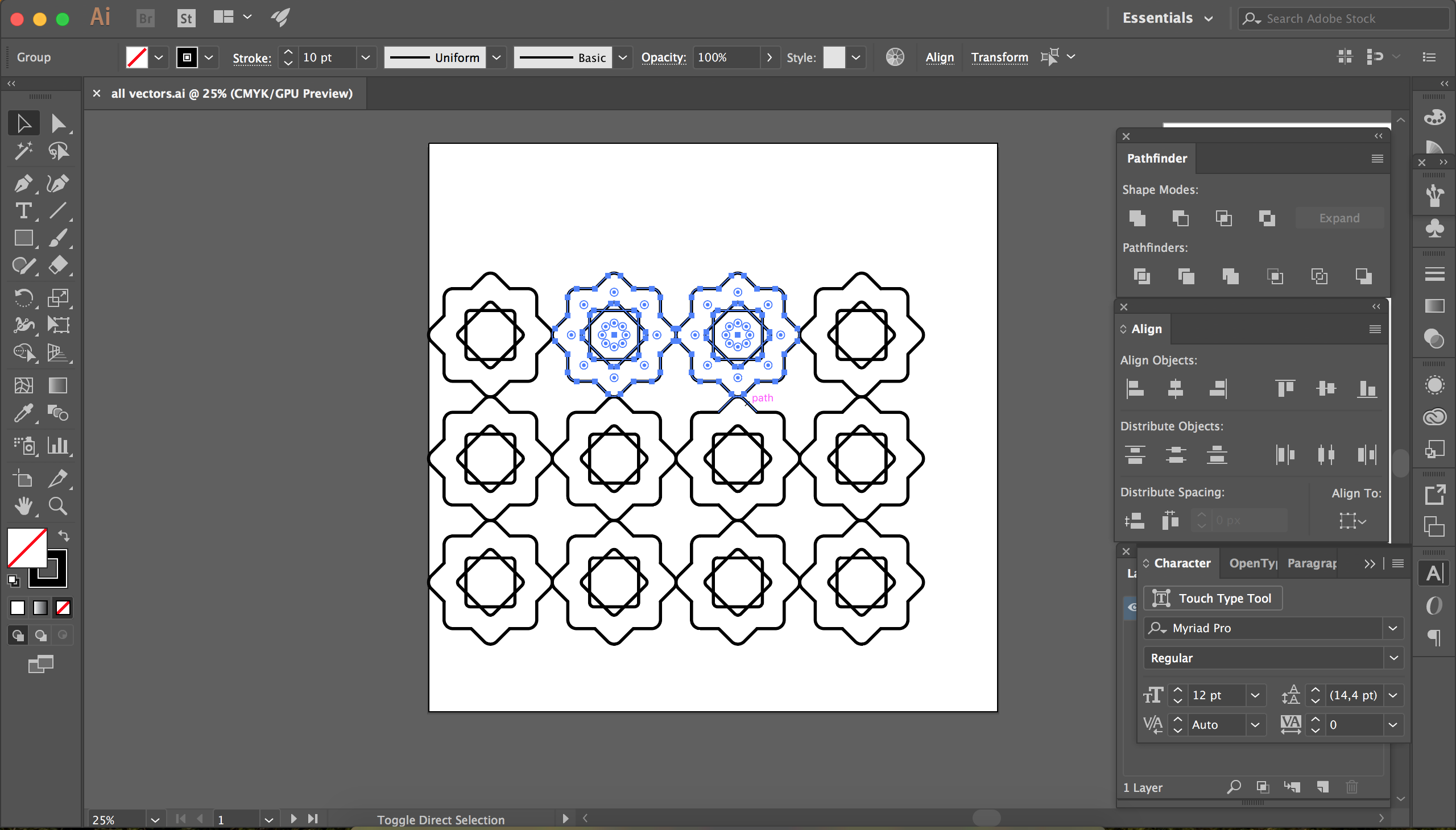This screenshot has width=1456, height=830.
Task: Select the Type tool
Action: [x=23, y=211]
